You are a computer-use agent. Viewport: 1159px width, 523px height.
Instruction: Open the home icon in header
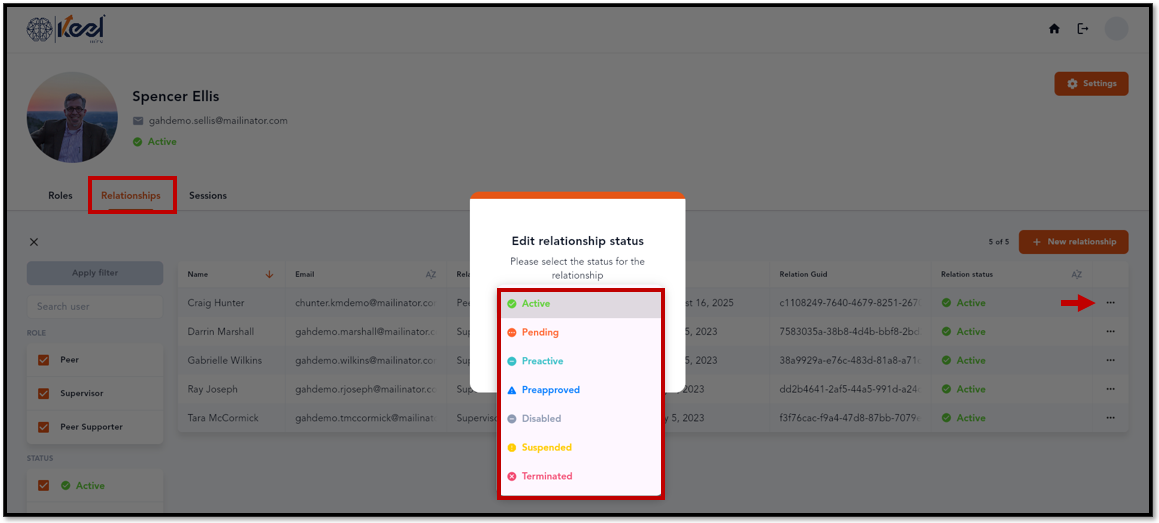click(x=1054, y=29)
